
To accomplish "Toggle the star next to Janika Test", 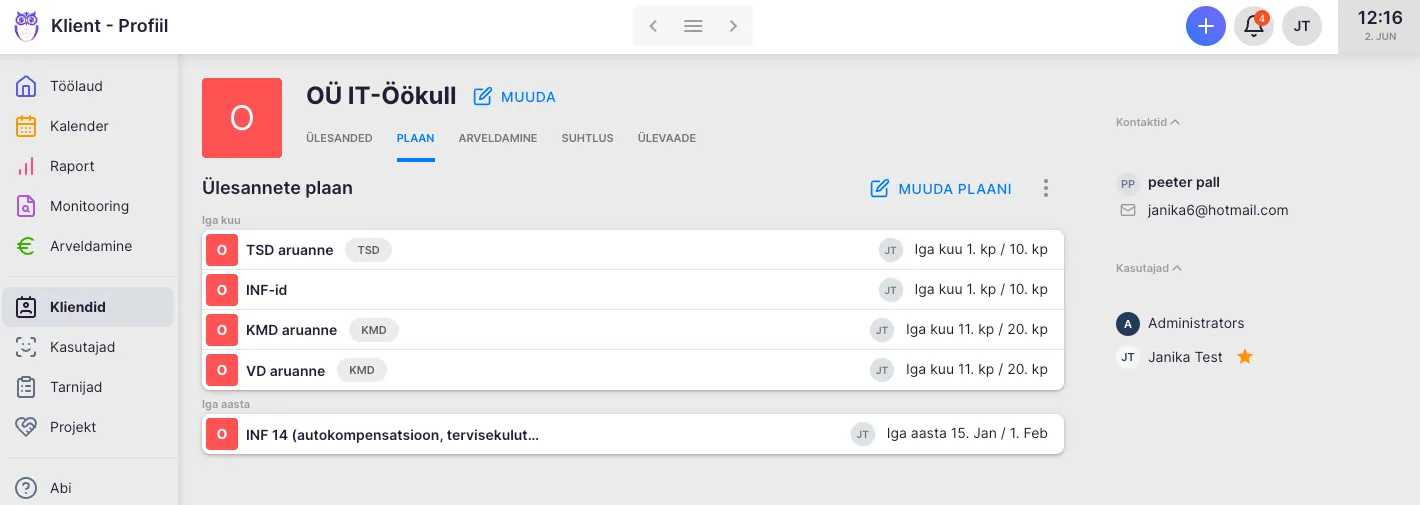I will coord(1245,357).
